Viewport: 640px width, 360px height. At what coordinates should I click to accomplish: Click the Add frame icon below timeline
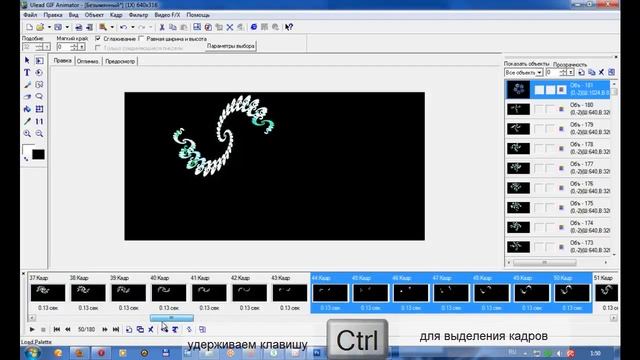[x=129, y=329]
